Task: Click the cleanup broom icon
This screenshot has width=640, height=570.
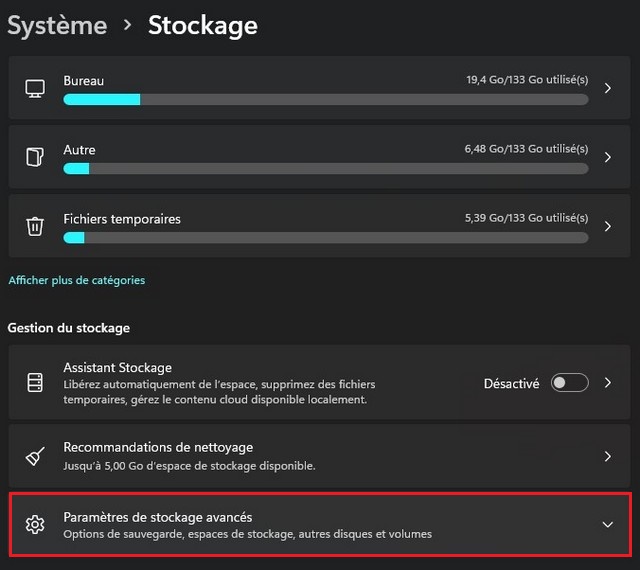Action: click(x=35, y=456)
